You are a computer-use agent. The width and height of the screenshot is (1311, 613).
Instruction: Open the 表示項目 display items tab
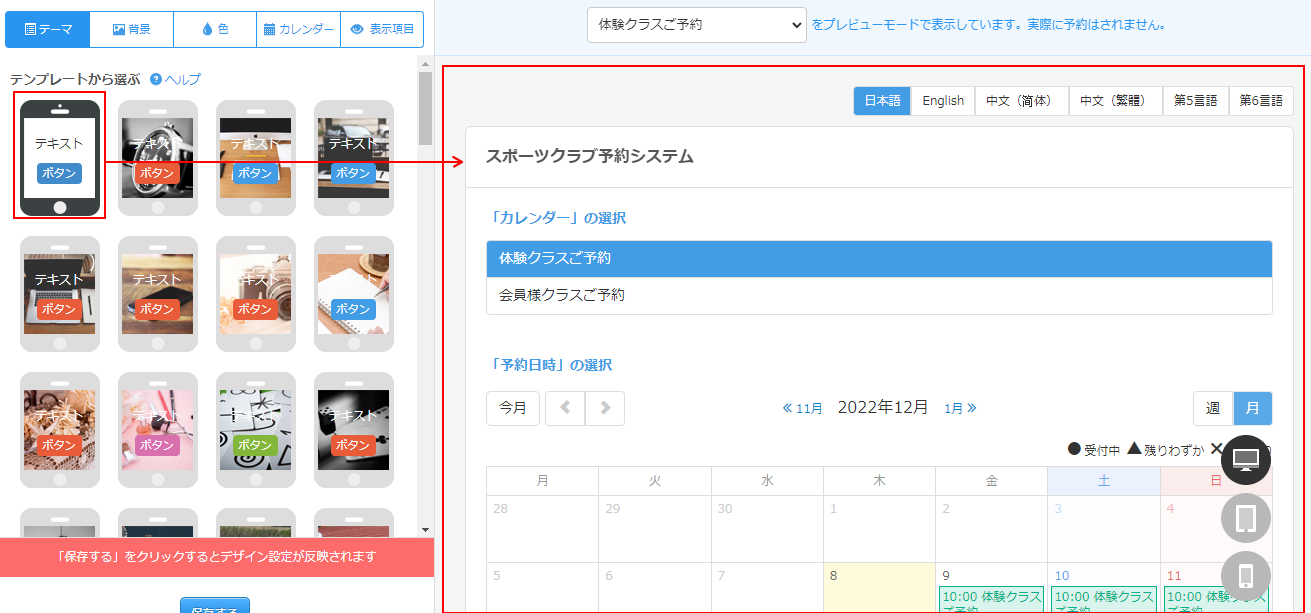click(382, 30)
